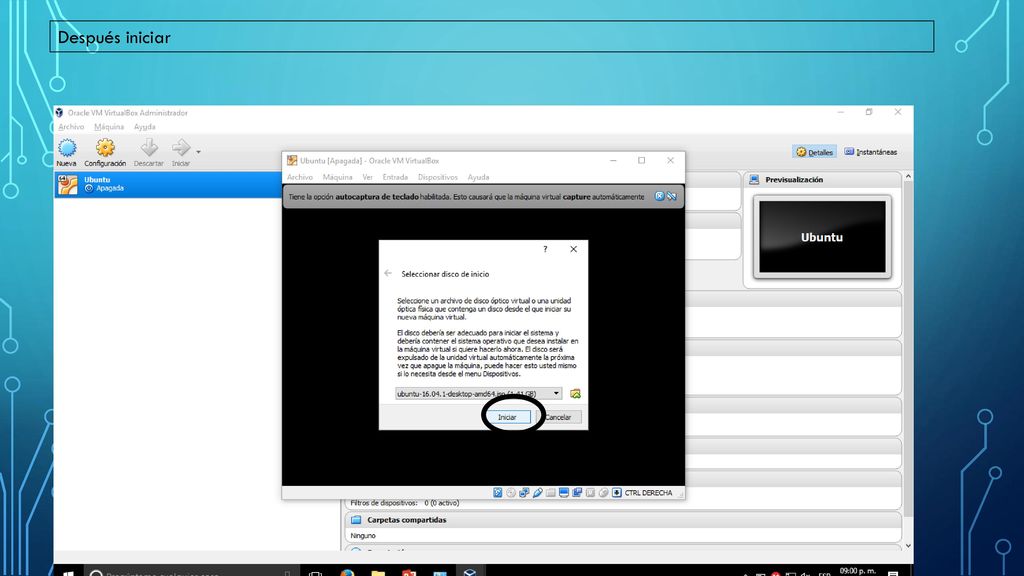
Task: Click the don't-show-again icon on the autocaptura notification
Action: [x=671, y=196]
